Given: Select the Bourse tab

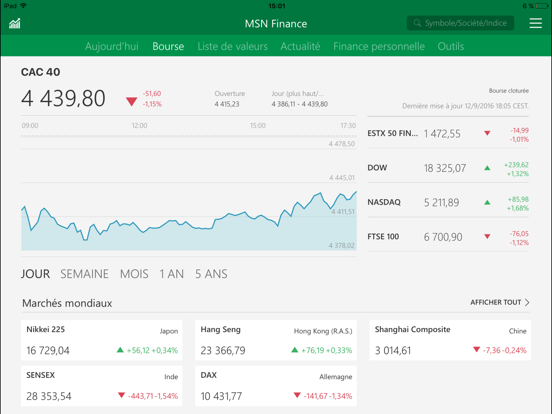Looking at the screenshot, I should click(168, 46).
